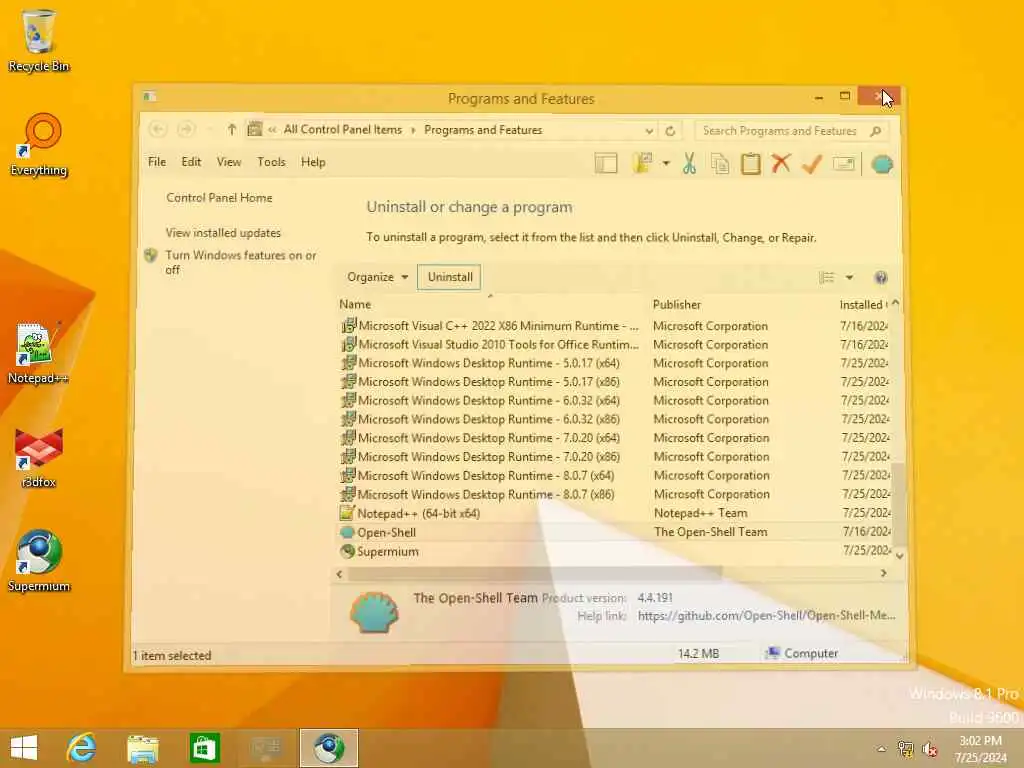Open the Supermium desktop shortcut
The height and width of the screenshot is (768, 1024).
click(39, 560)
